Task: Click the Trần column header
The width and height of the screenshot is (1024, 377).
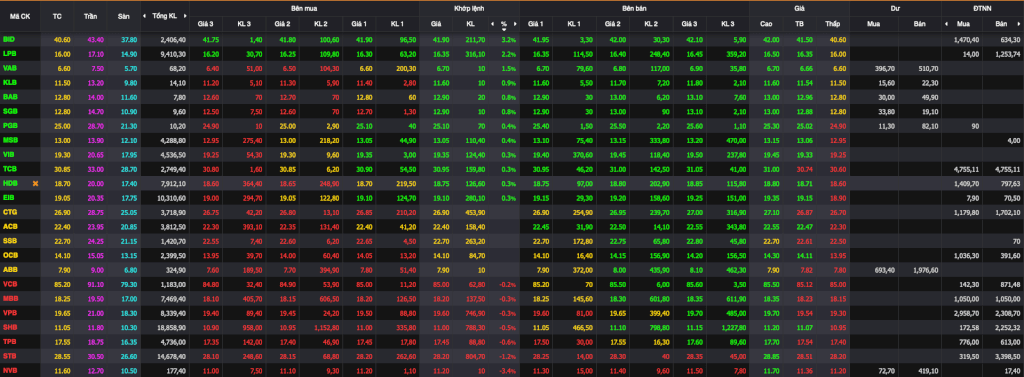Action: [90, 16]
